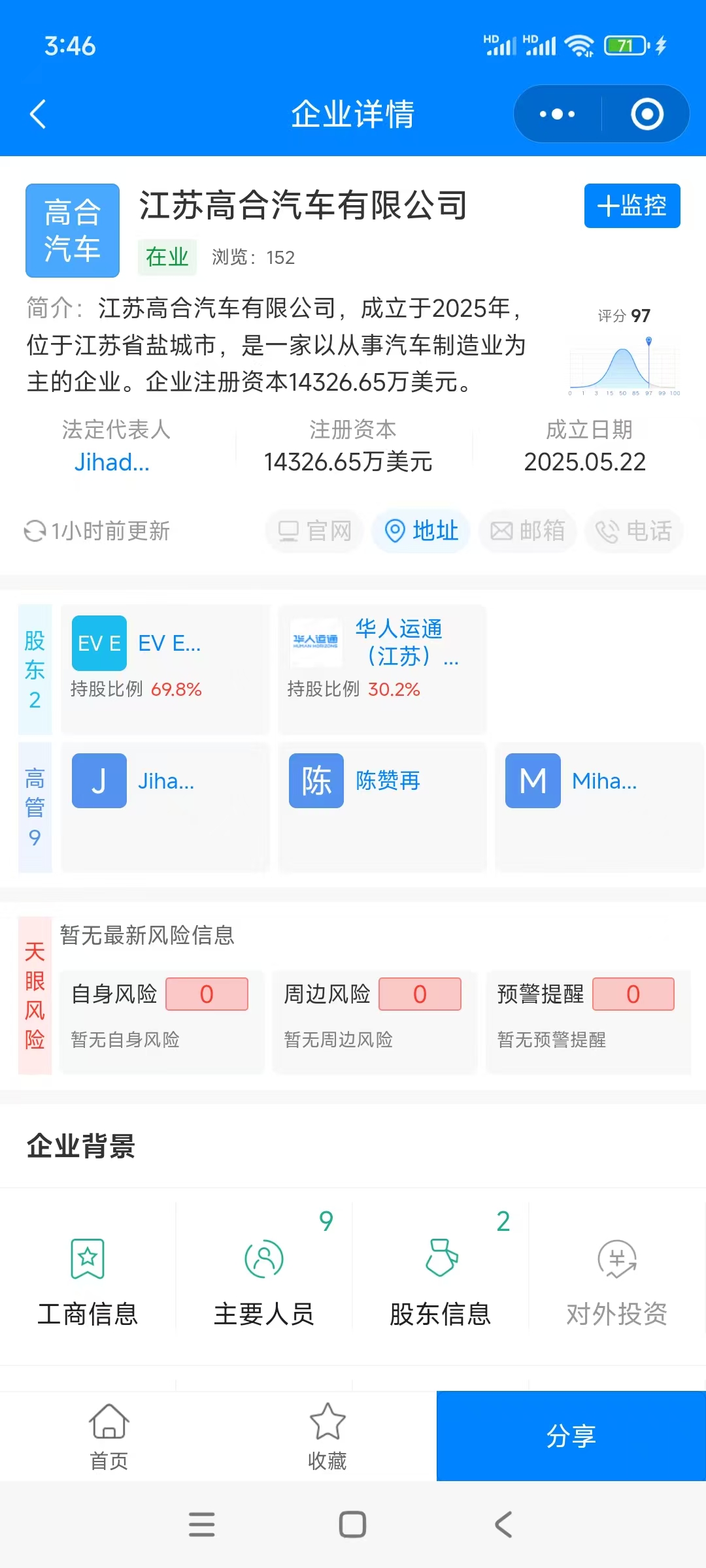Viewport: 706px width, 1568px height.
Task: Tap the refresh icon beside 1小时前更新
Action: 35,531
